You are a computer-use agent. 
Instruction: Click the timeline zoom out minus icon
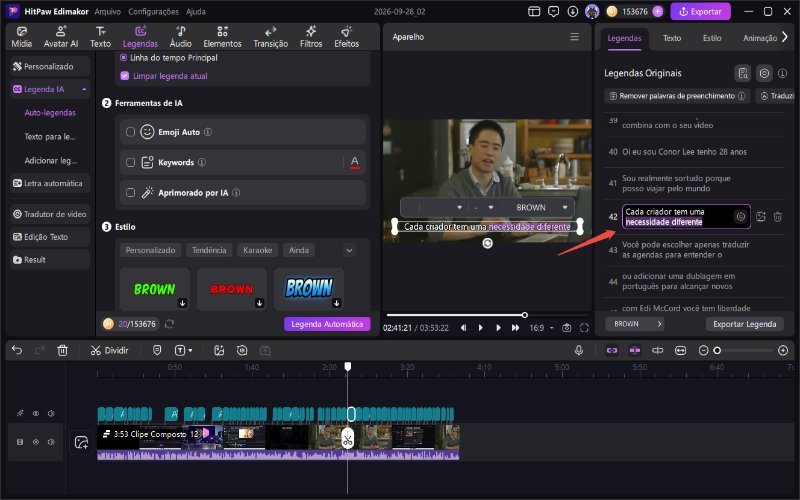coord(703,351)
